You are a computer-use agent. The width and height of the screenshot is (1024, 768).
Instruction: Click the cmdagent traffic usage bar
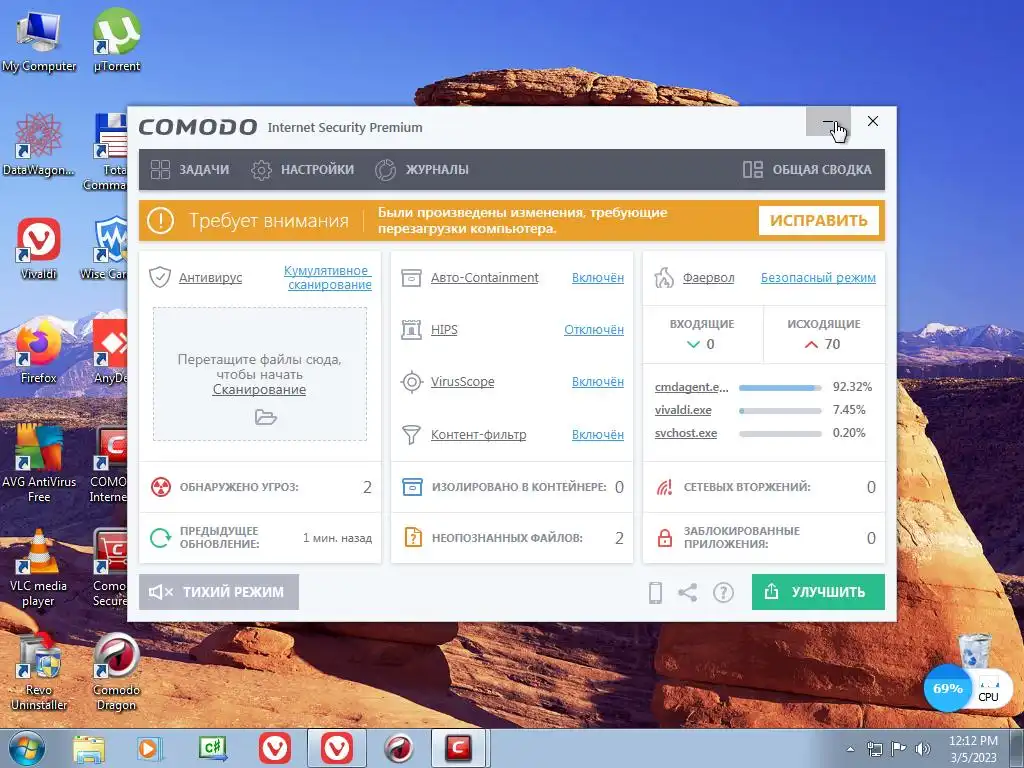[x=780, y=388]
